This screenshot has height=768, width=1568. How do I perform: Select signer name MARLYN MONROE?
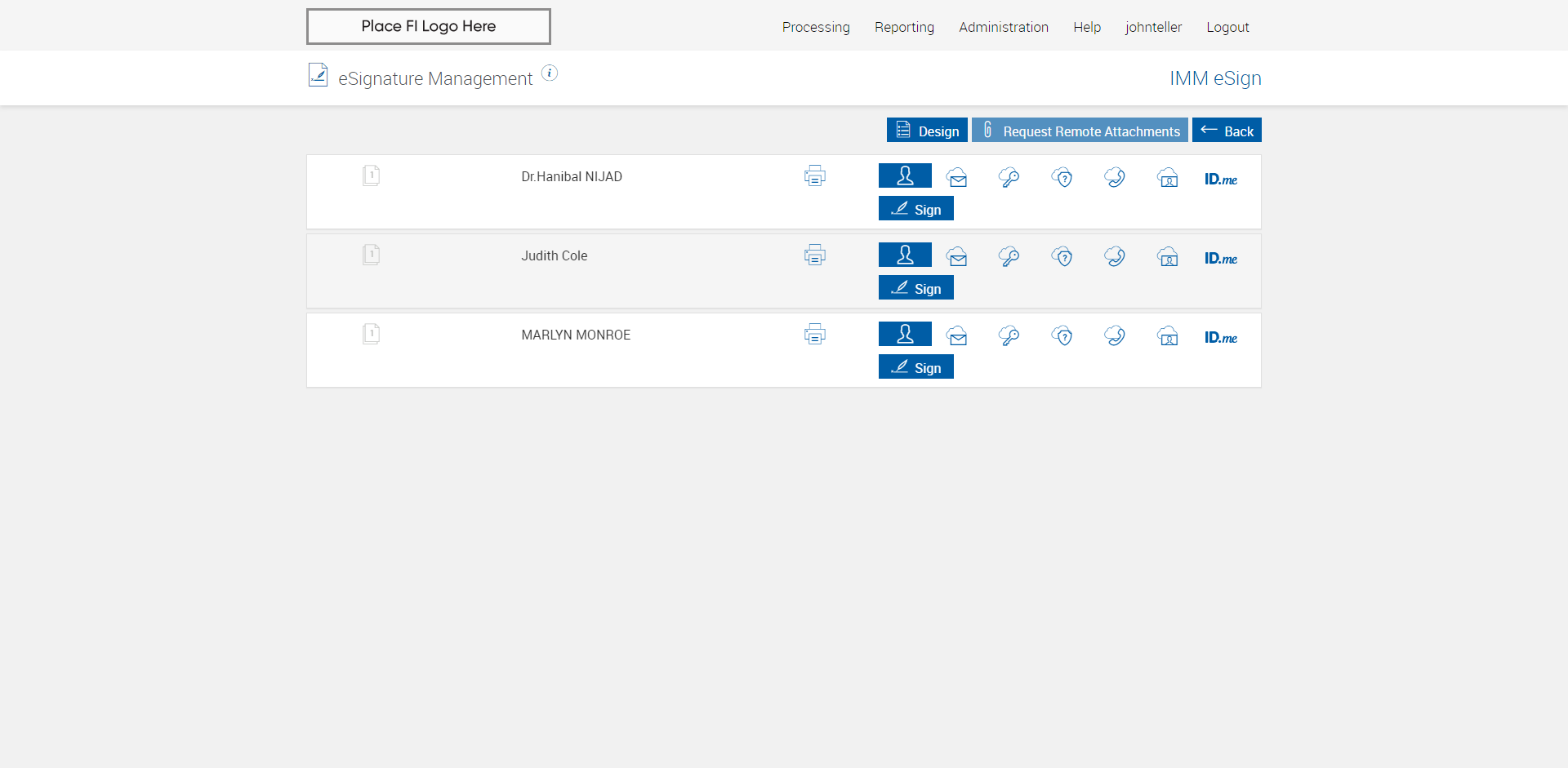[576, 335]
